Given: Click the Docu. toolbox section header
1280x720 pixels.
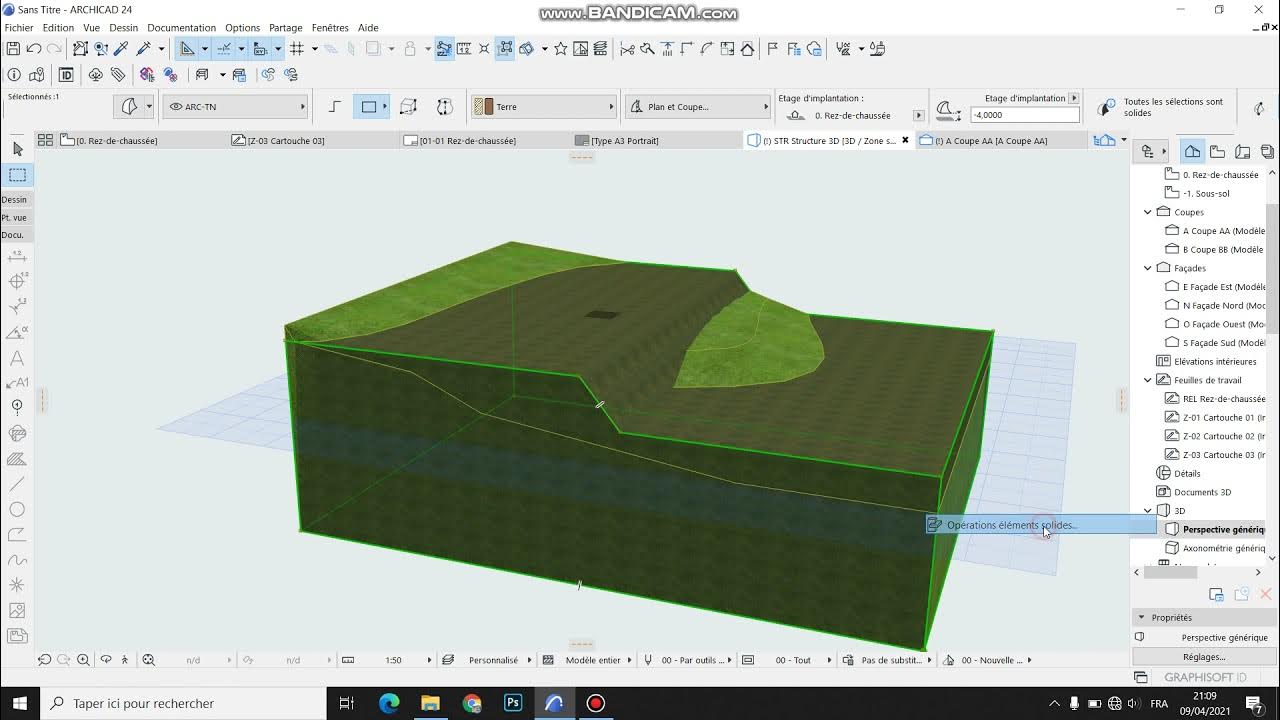Looking at the screenshot, I should [15, 235].
